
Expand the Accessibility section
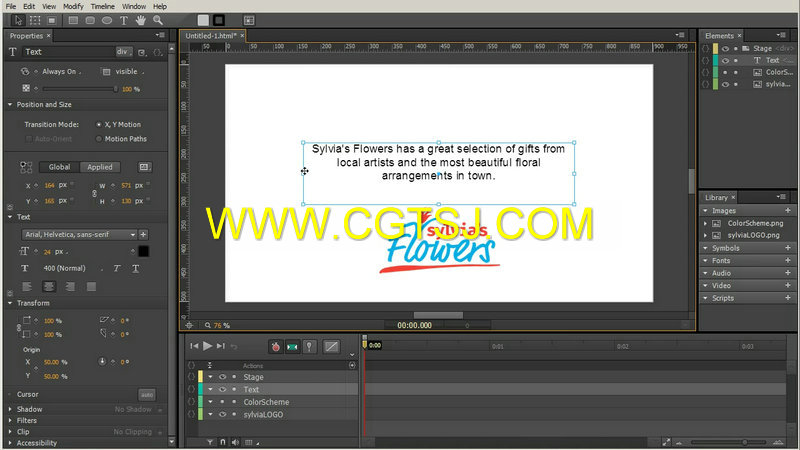10,443
